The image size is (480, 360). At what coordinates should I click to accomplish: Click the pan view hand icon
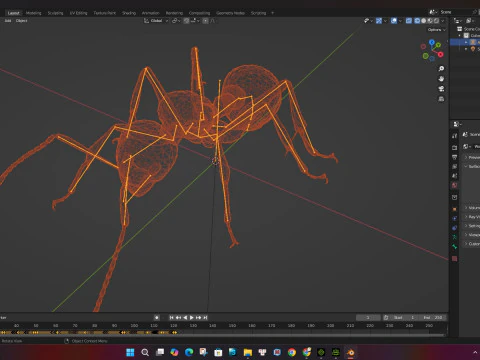click(x=441, y=79)
